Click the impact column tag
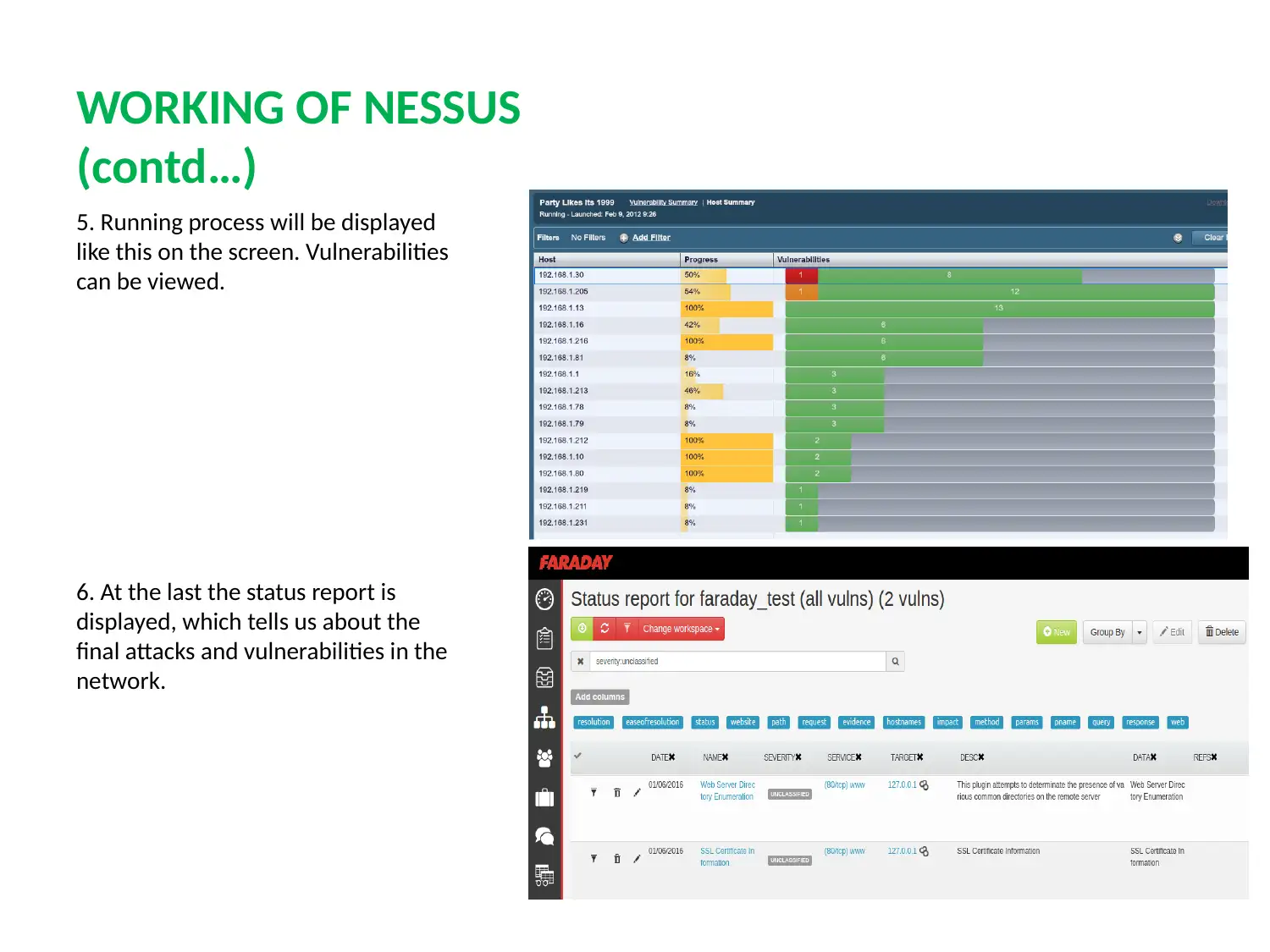This screenshot has width=1270, height=952. (947, 723)
